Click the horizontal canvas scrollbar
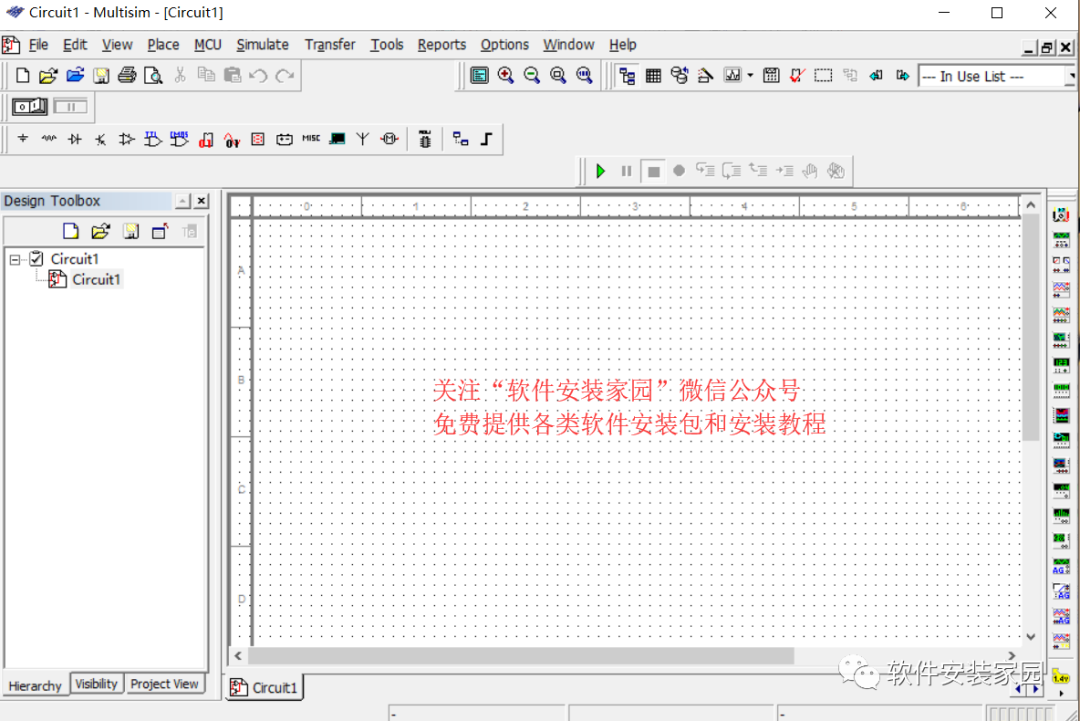This screenshot has width=1080, height=721. point(521,656)
